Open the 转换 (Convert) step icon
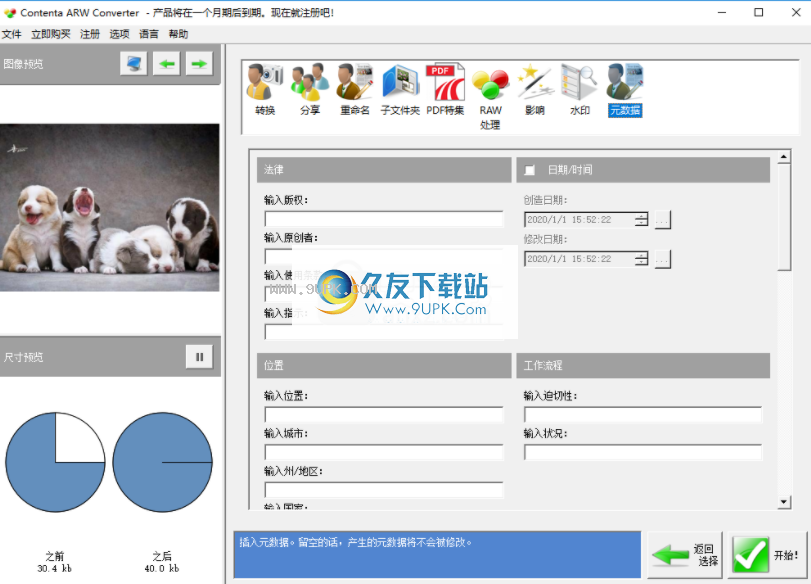 [x=265, y=89]
